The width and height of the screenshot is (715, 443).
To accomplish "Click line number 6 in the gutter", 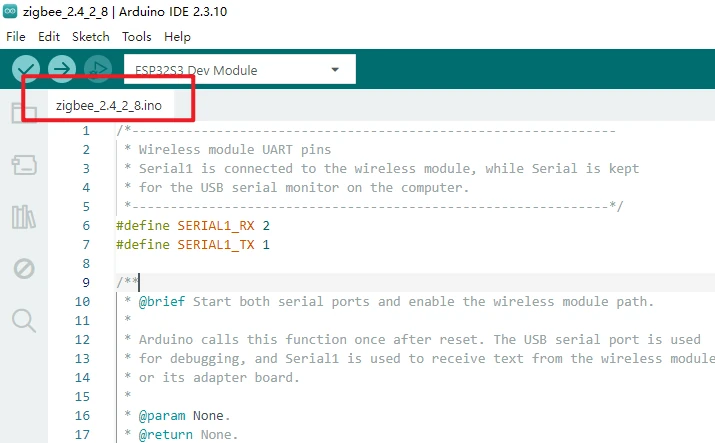I will (x=86, y=226).
